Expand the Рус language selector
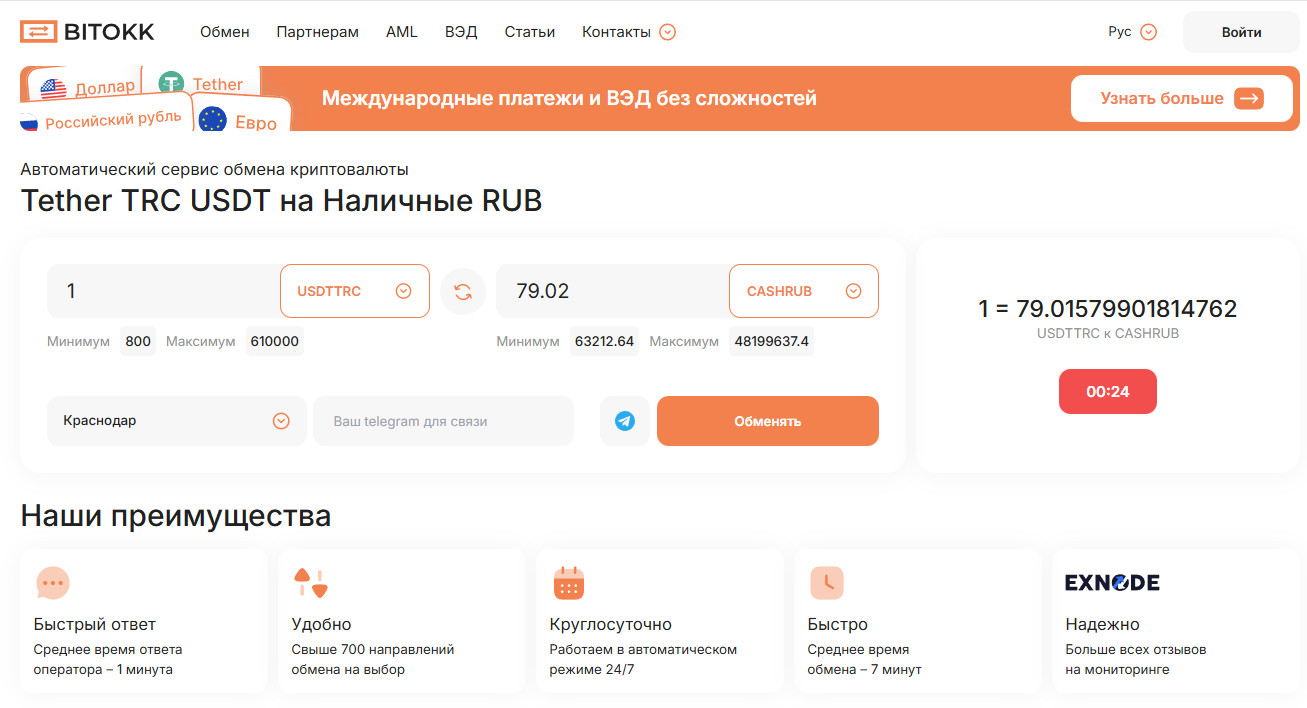This screenshot has width=1307, height=708. click(1132, 32)
